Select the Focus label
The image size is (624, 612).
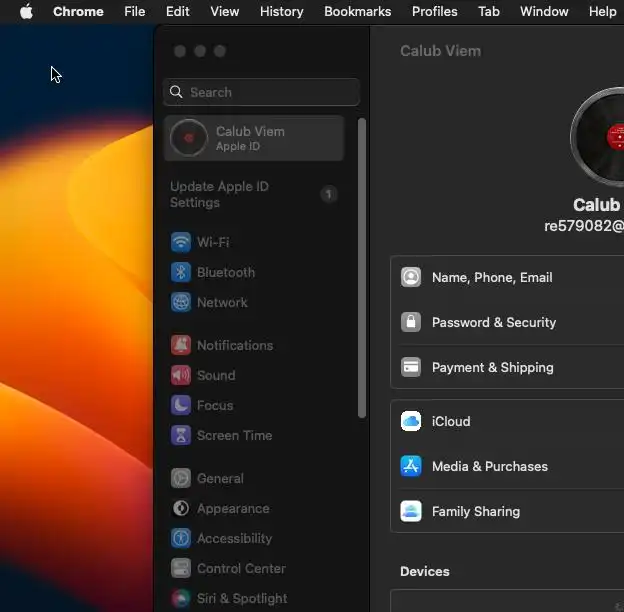215,405
